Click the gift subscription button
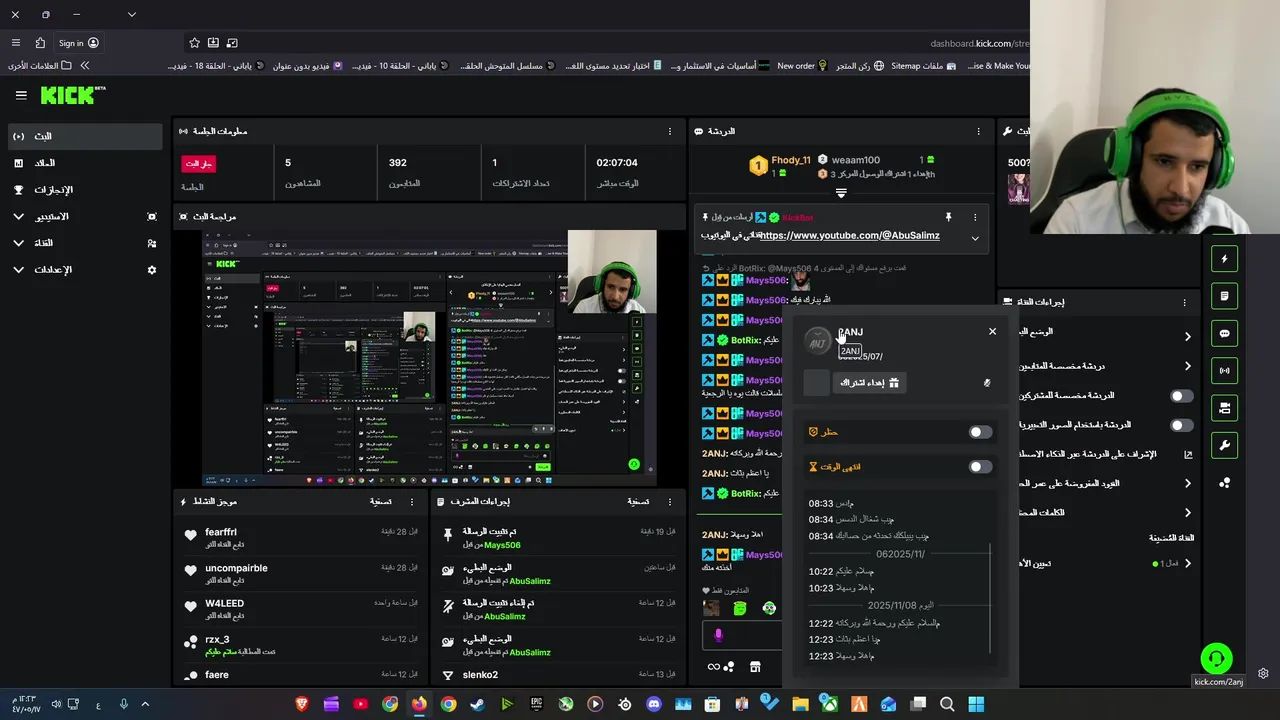1280x720 pixels. 869,382
